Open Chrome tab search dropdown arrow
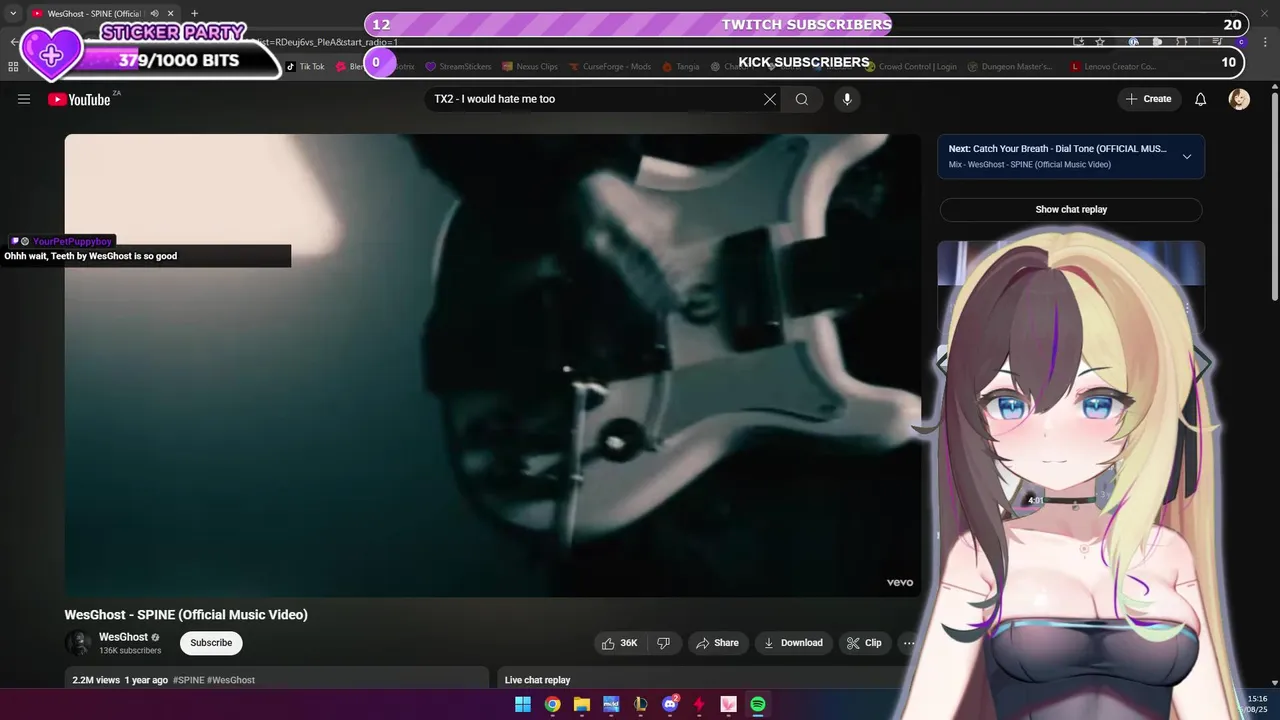 [13, 13]
